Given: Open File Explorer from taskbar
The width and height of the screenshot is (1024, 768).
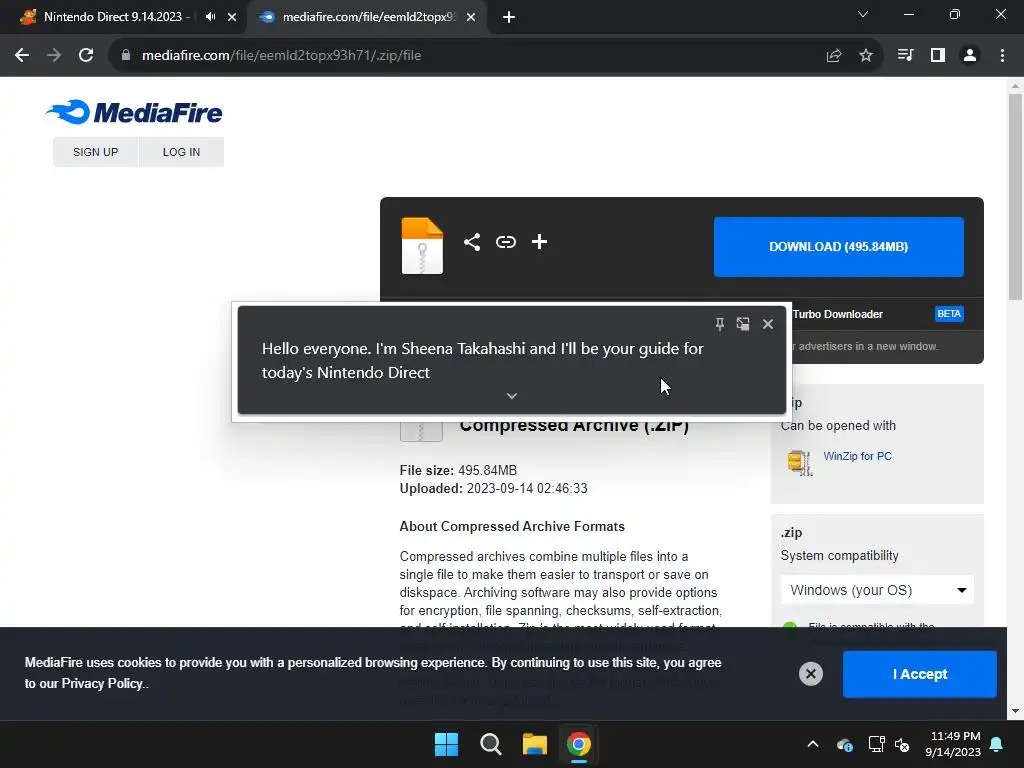Looking at the screenshot, I should (534, 744).
